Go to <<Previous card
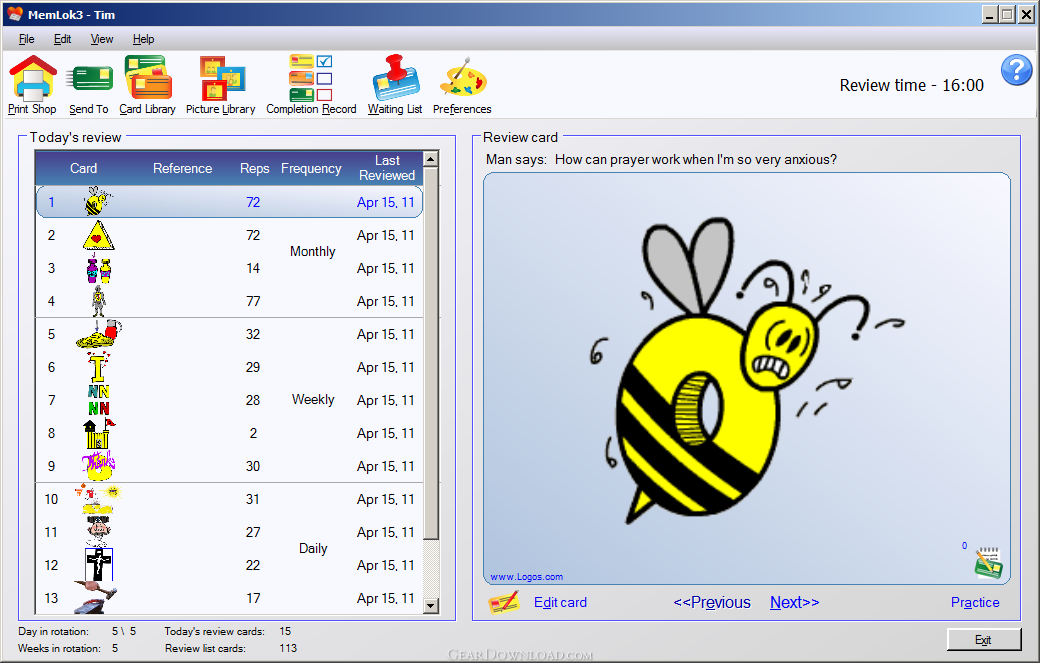 pyautogui.click(x=712, y=603)
